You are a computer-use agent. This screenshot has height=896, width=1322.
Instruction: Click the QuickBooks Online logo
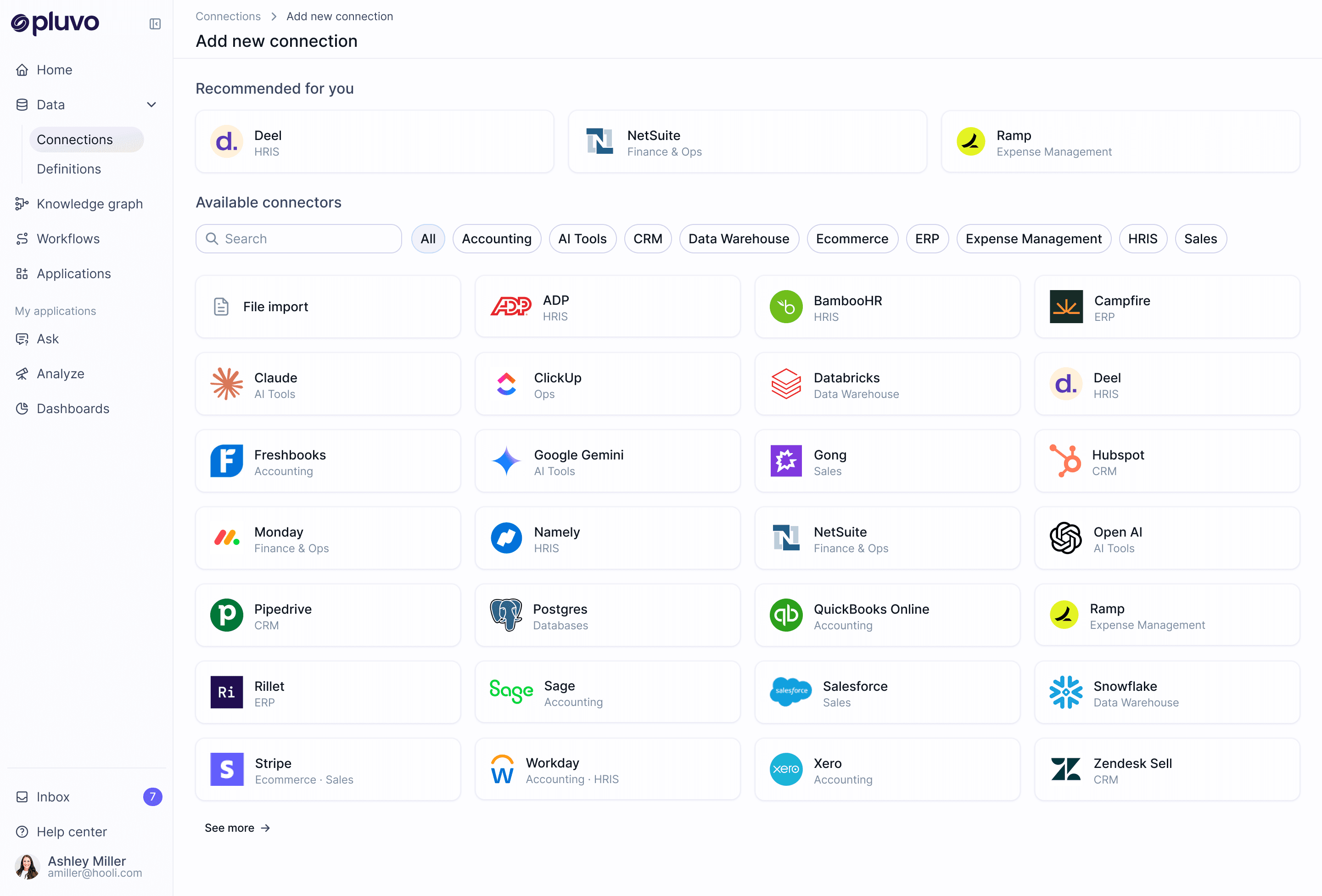click(x=786, y=615)
